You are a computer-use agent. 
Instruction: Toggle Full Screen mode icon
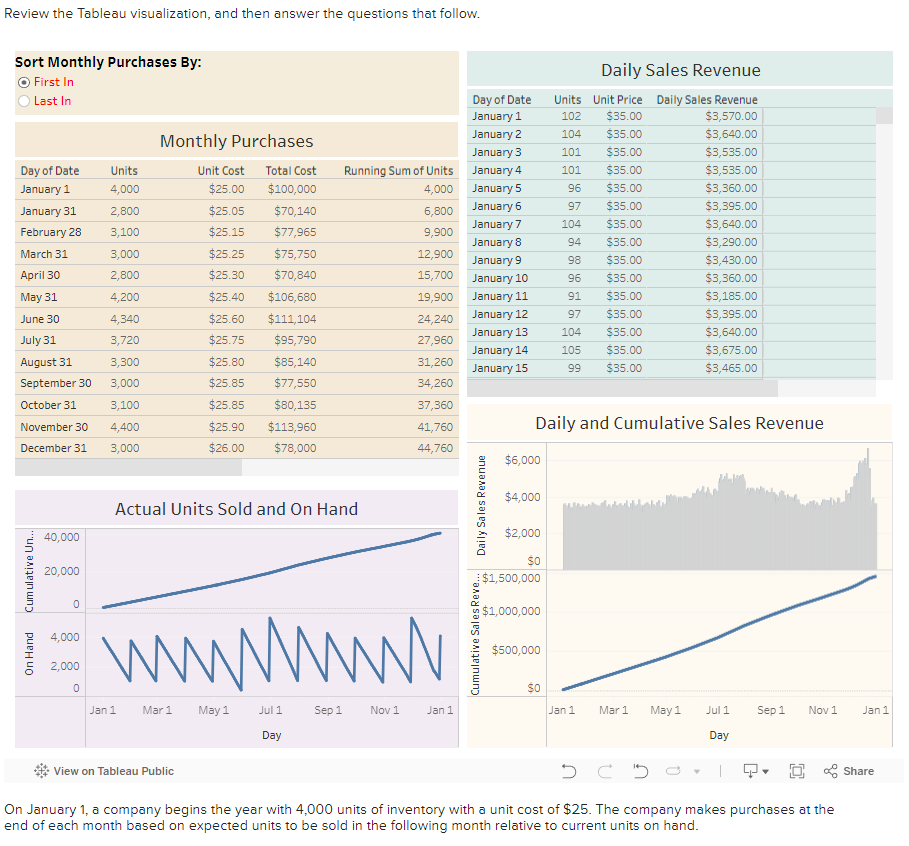pyautogui.click(x=797, y=771)
